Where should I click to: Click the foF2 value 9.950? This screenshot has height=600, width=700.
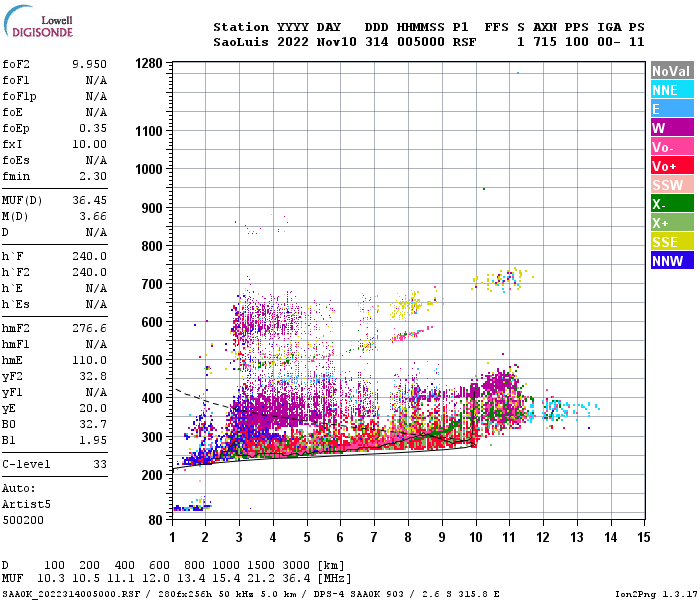click(x=89, y=64)
